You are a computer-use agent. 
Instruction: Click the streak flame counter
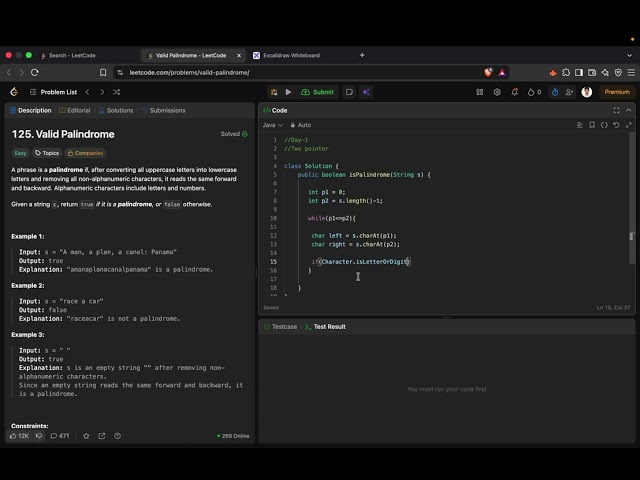[x=534, y=92]
